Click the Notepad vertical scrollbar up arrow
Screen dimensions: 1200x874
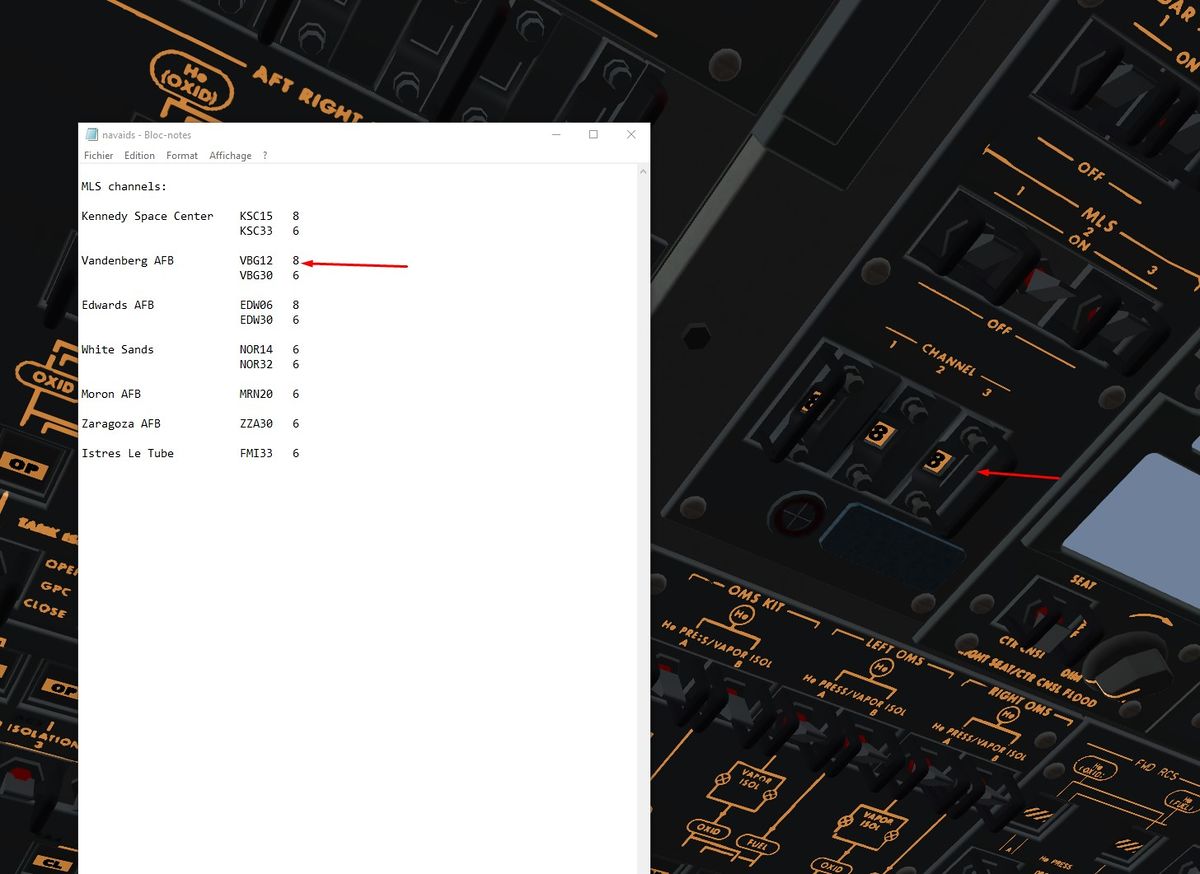[643, 173]
